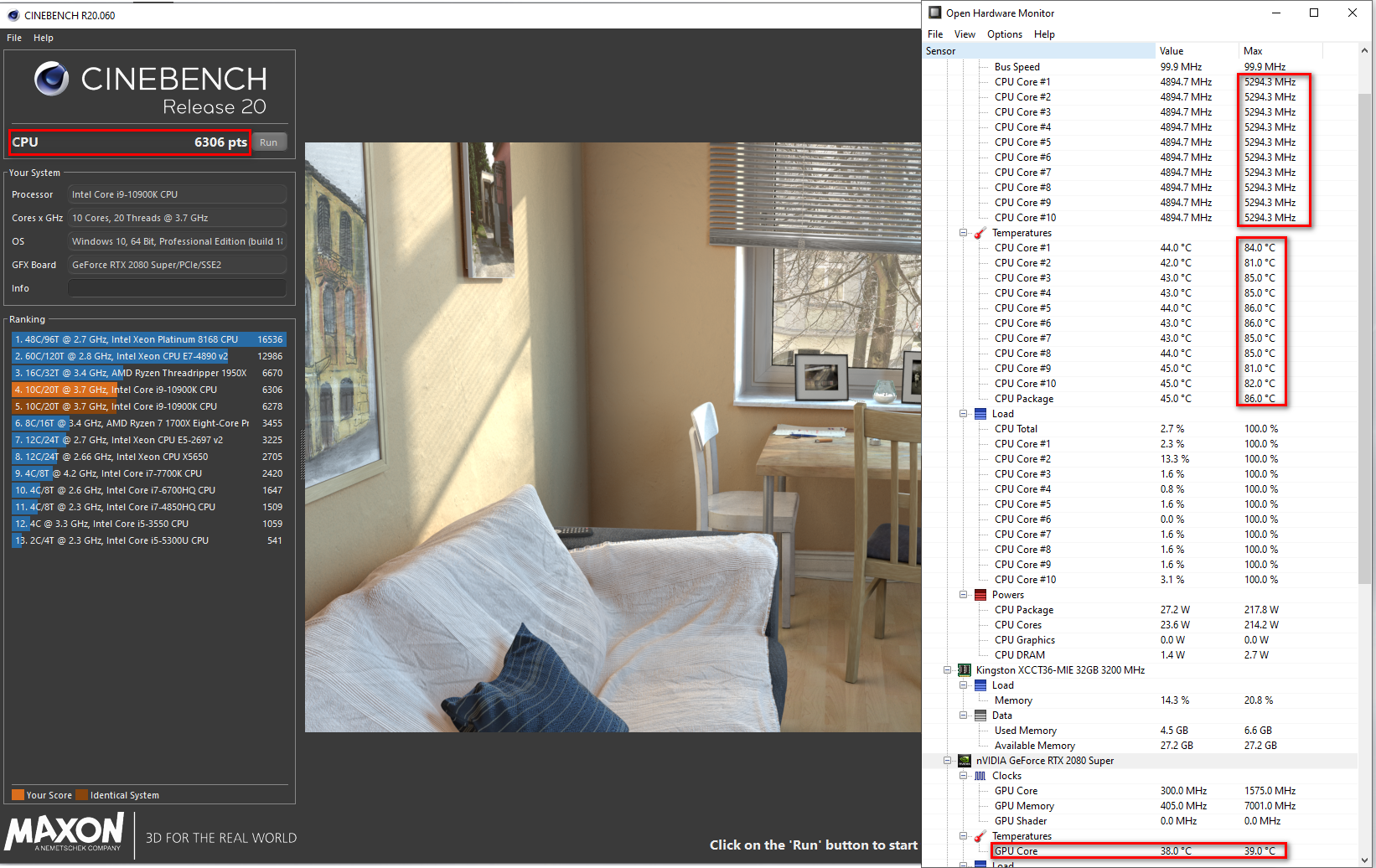
Task: Open the Help menu in Open Hardware Monitor
Action: pos(1044,34)
